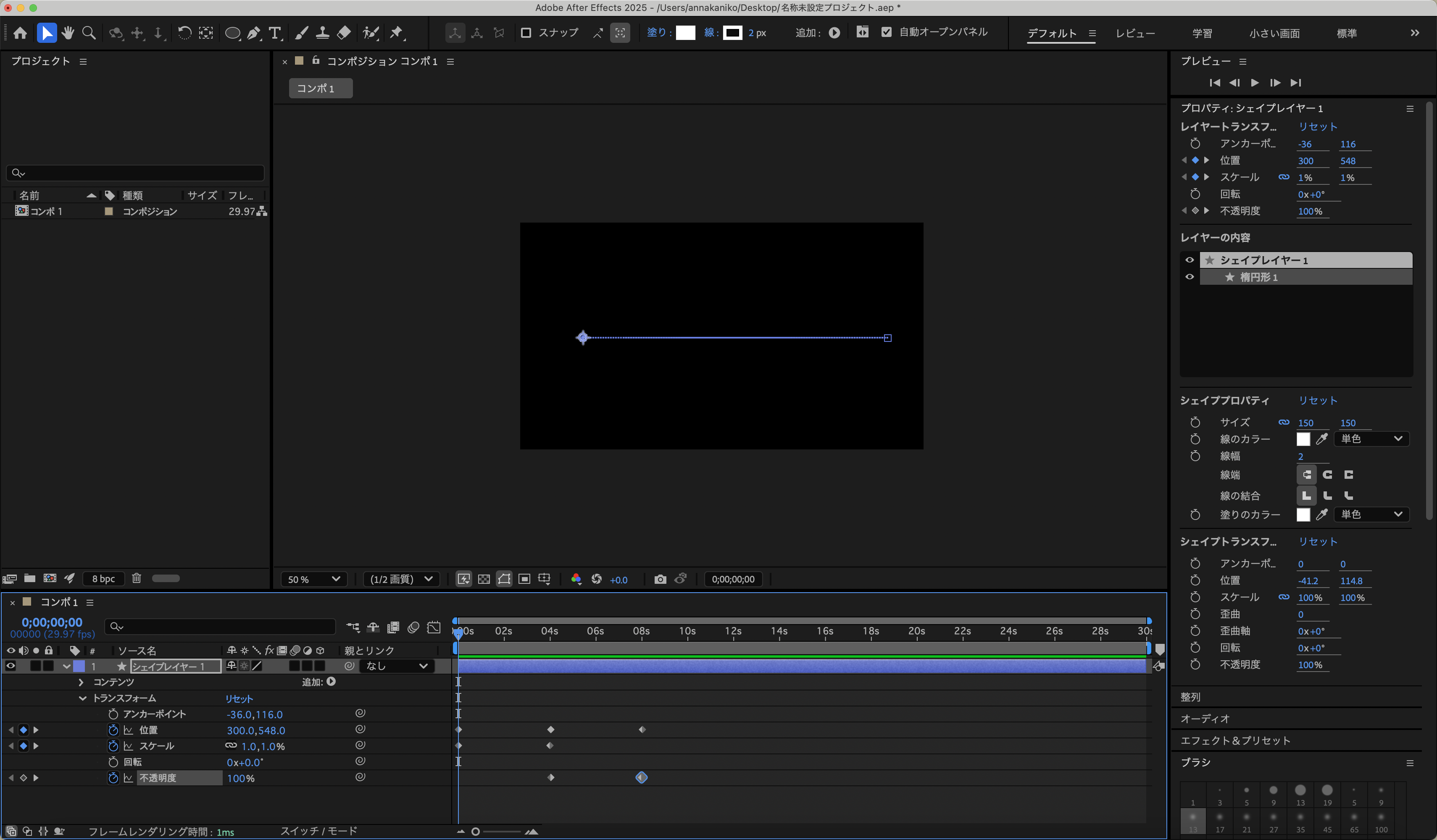Jump to first frame in Preview panel

[1215, 83]
